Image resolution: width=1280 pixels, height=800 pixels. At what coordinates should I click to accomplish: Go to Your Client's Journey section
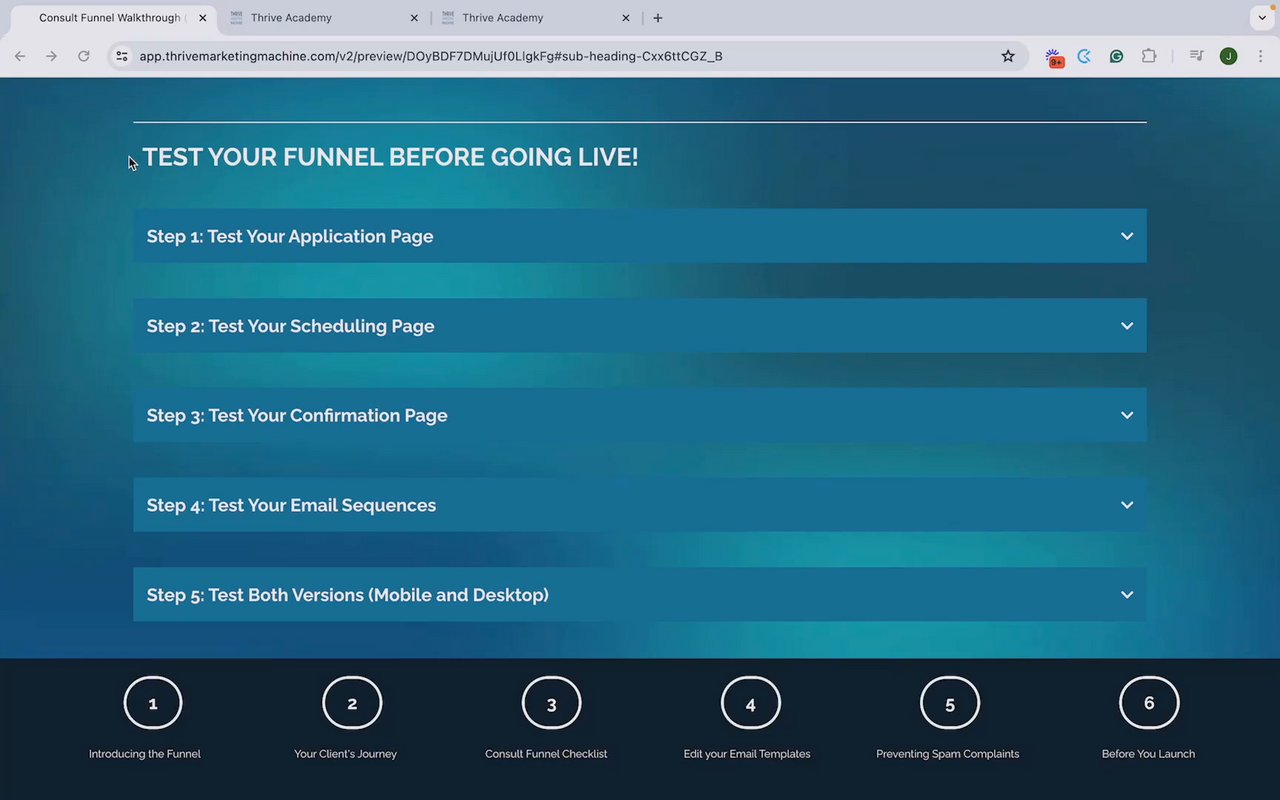(345, 754)
